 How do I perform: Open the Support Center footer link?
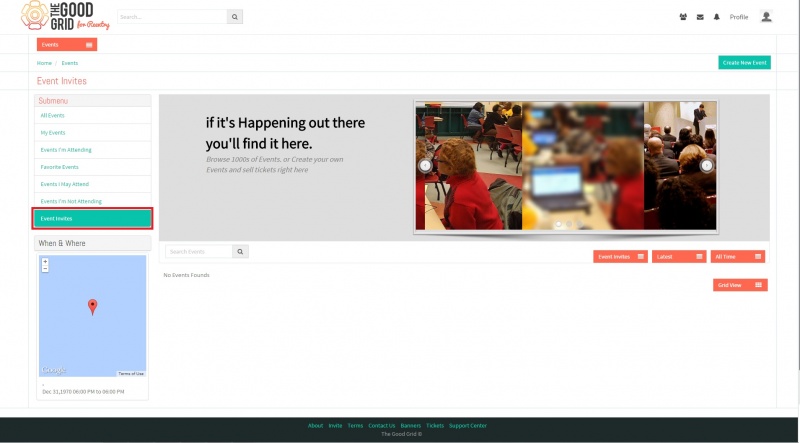(468, 426)
